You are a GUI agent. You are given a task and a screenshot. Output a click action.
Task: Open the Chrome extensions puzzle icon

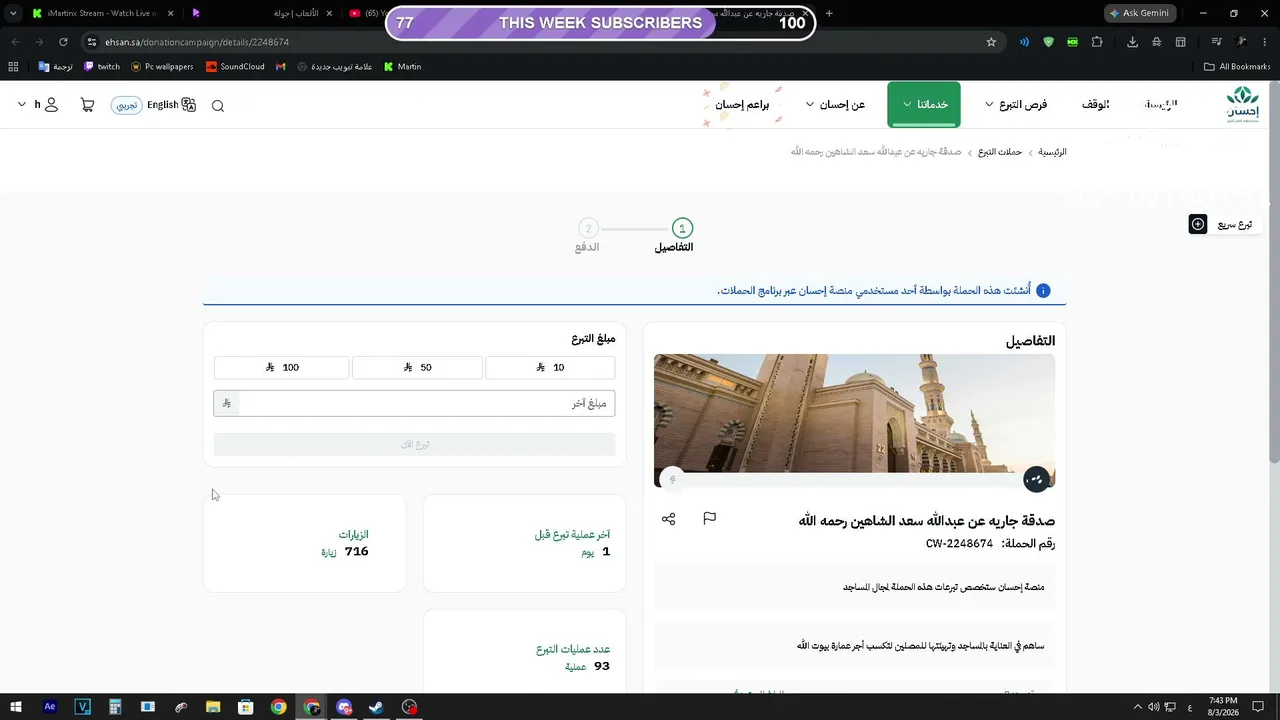pyautogui.click(x=1097, y=42)
